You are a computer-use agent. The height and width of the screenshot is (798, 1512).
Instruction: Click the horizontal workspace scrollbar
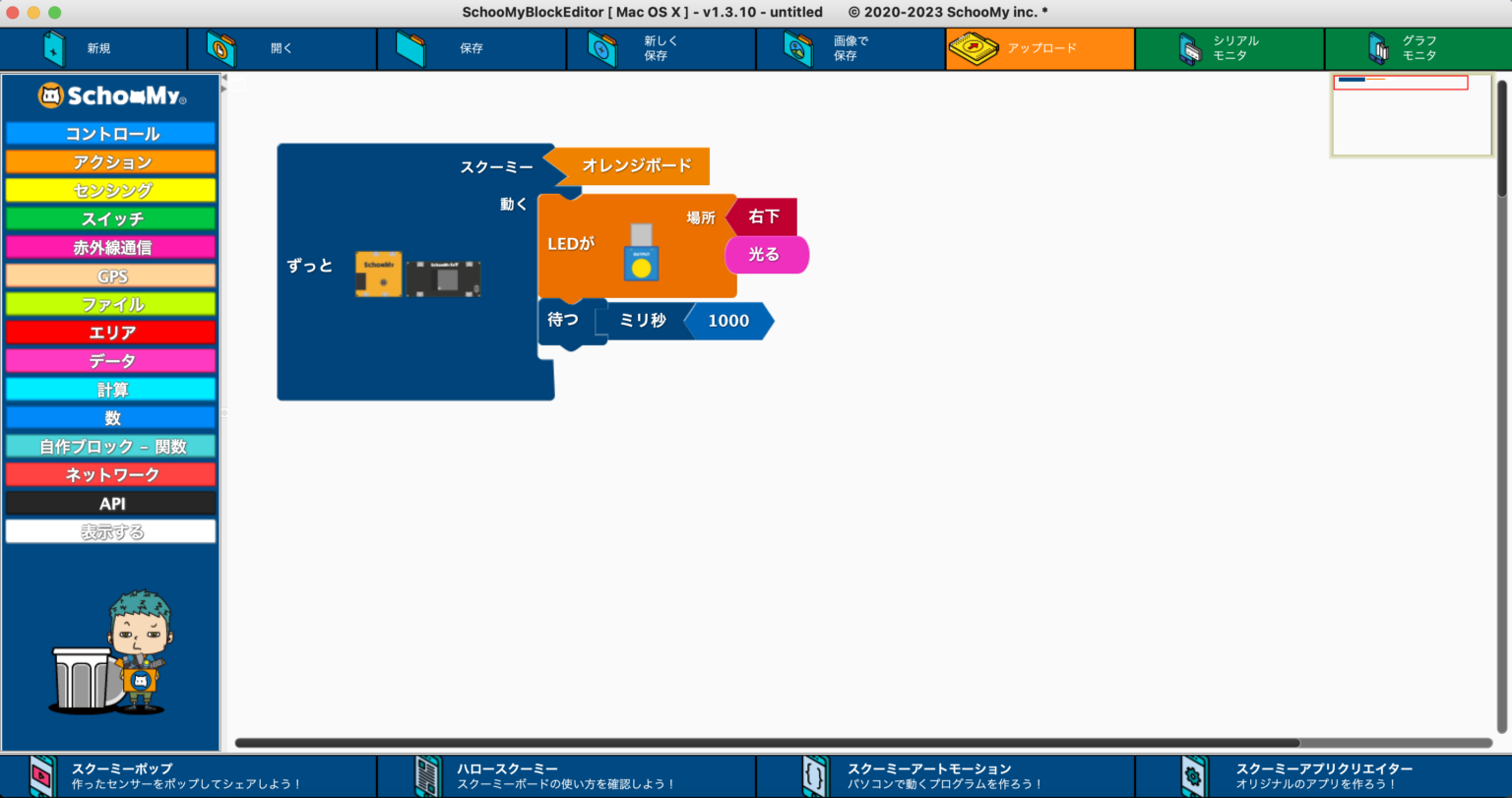[767, 743]
